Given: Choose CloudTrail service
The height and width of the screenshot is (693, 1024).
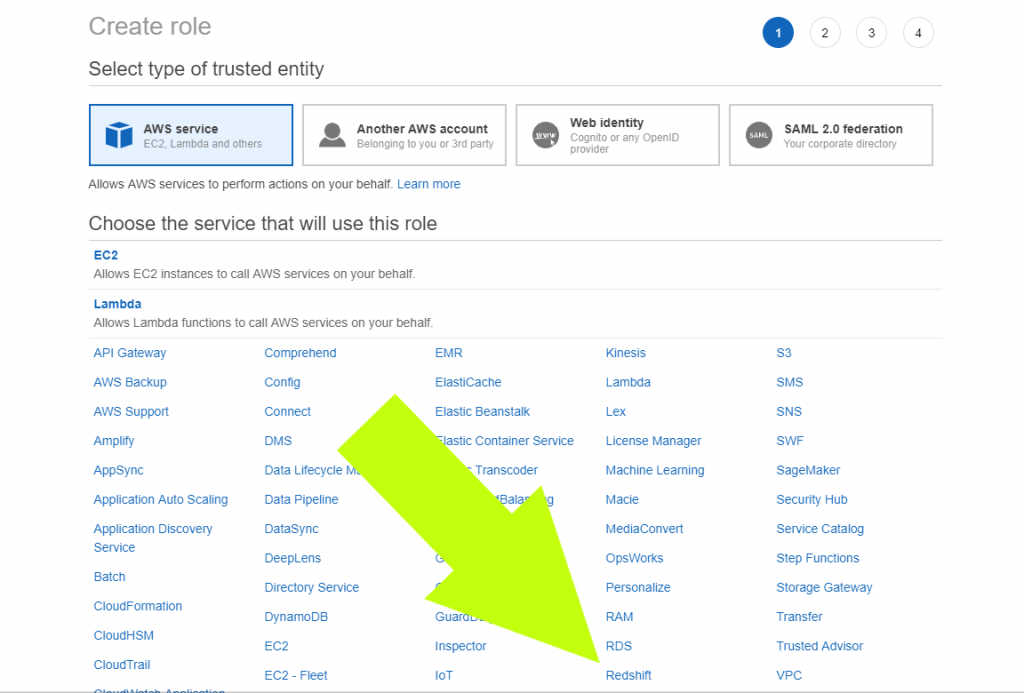Looking at the screenshot, I should point(122,665).
